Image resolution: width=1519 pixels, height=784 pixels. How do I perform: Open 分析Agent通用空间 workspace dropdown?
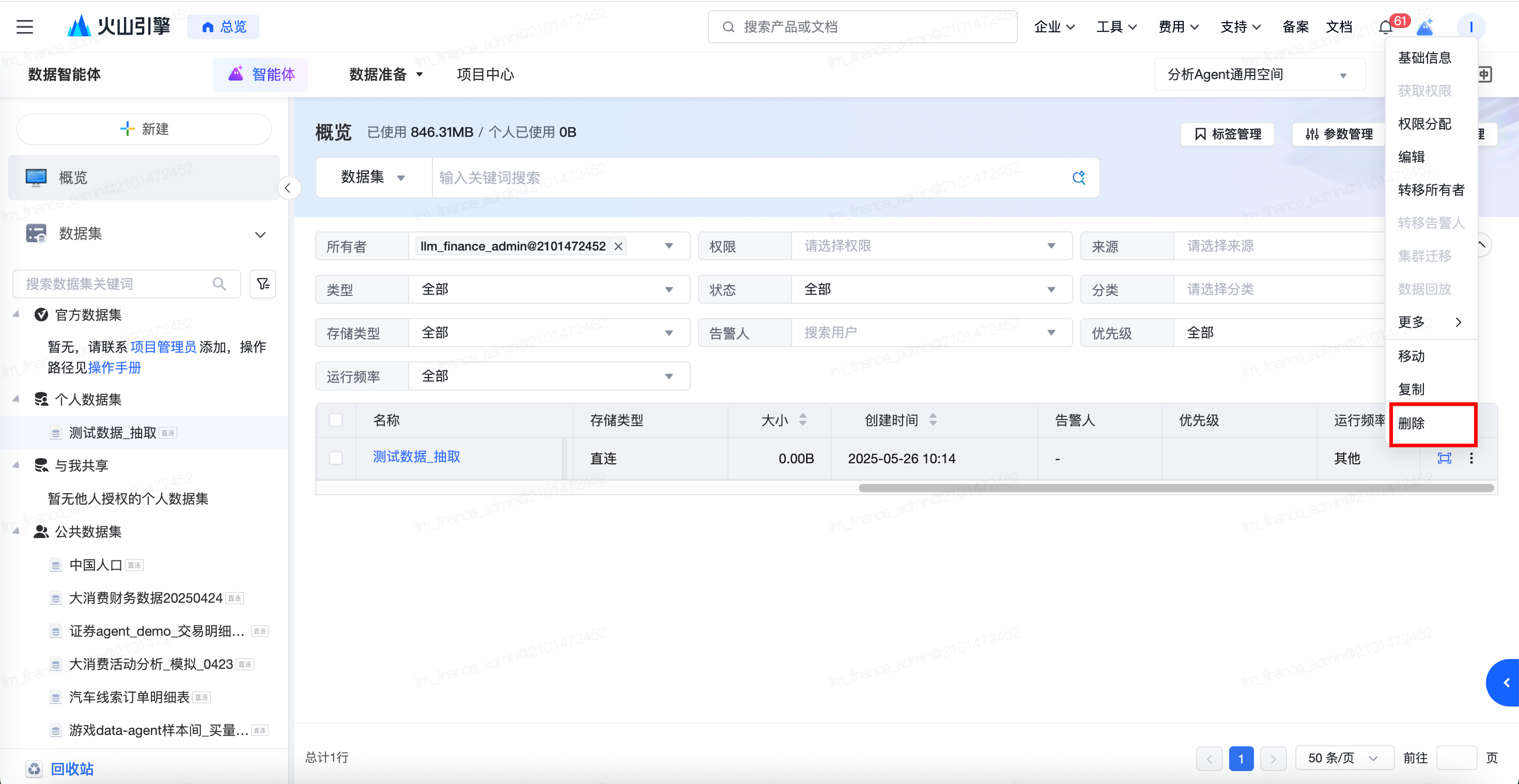tap(1259, 75)
